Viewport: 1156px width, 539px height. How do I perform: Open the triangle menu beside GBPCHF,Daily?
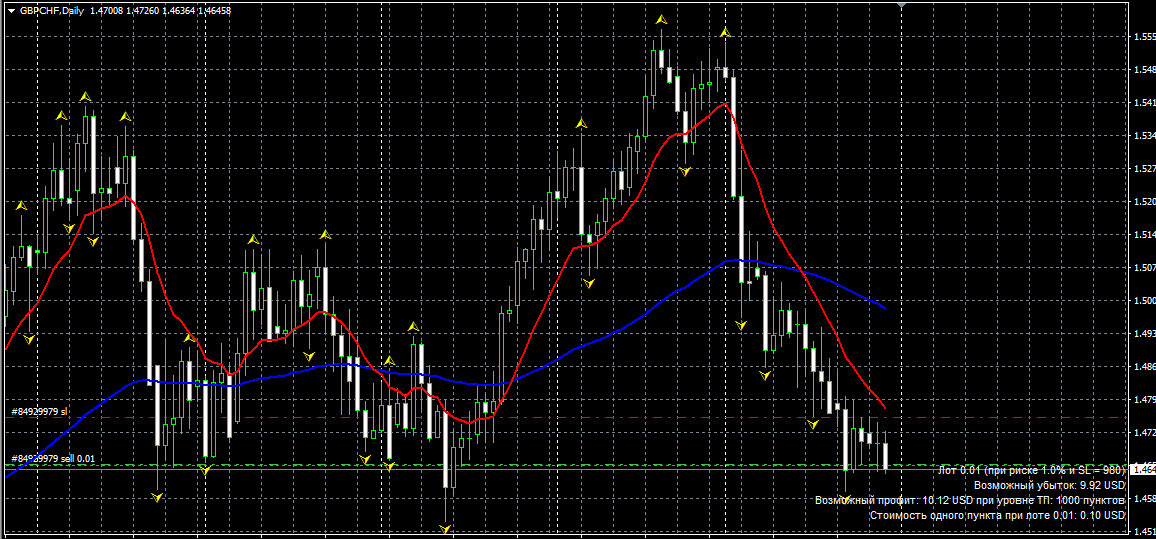pos(10,12)
